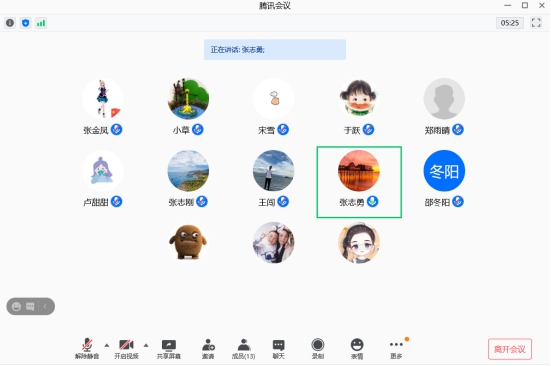Click muted mic icon beside 王闯
This screenshot has height=366, width=551.
pyautogui.click(x=283, y=202)
